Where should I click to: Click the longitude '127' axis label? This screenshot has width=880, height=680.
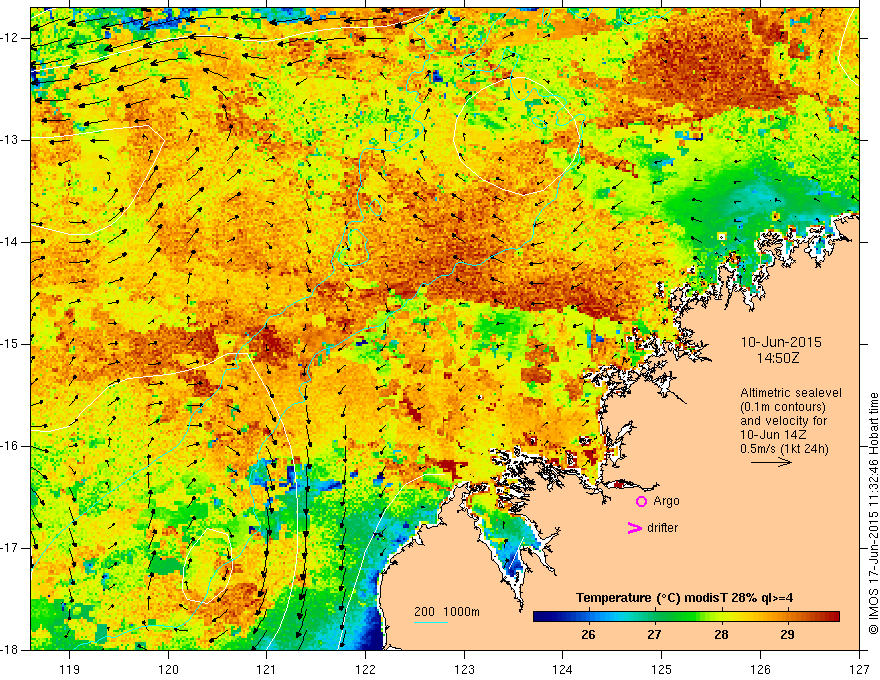point(859,669)
